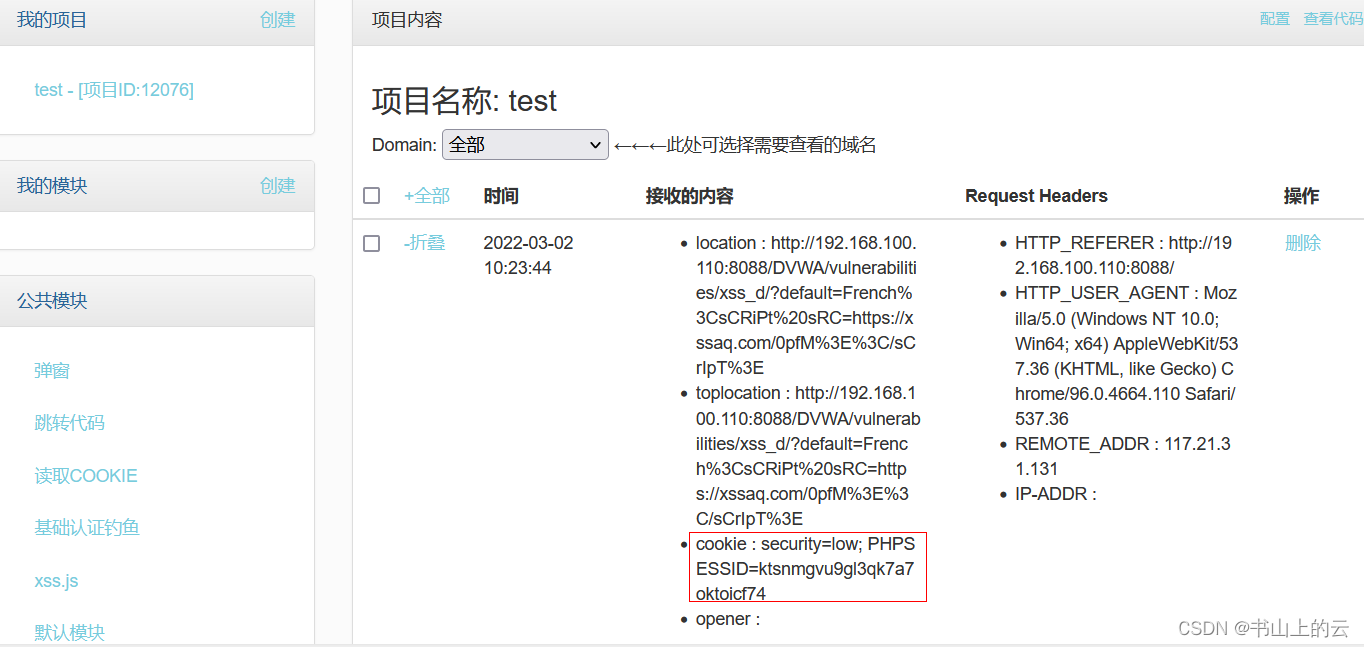The height and width of the screenshot is (647, 1364).
Task: Open the Domain 全部 dropdown
Action: (x=525, y=145)
